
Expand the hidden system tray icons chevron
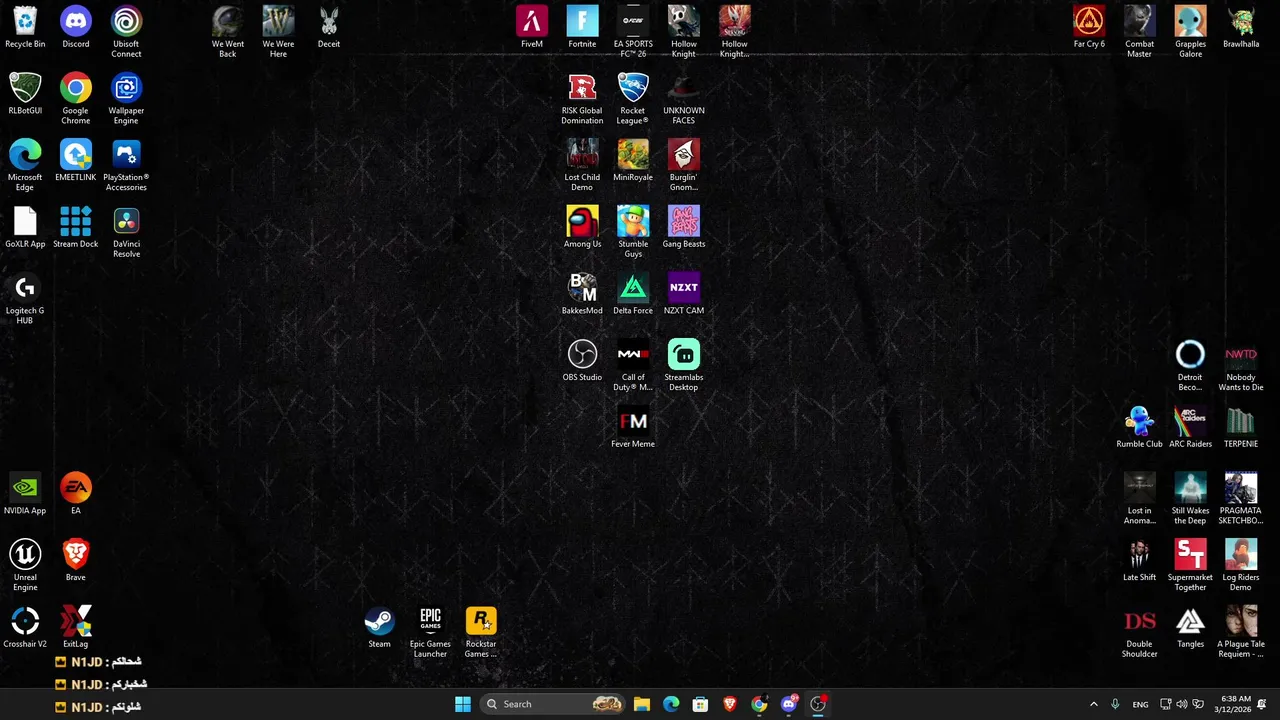1093,704
